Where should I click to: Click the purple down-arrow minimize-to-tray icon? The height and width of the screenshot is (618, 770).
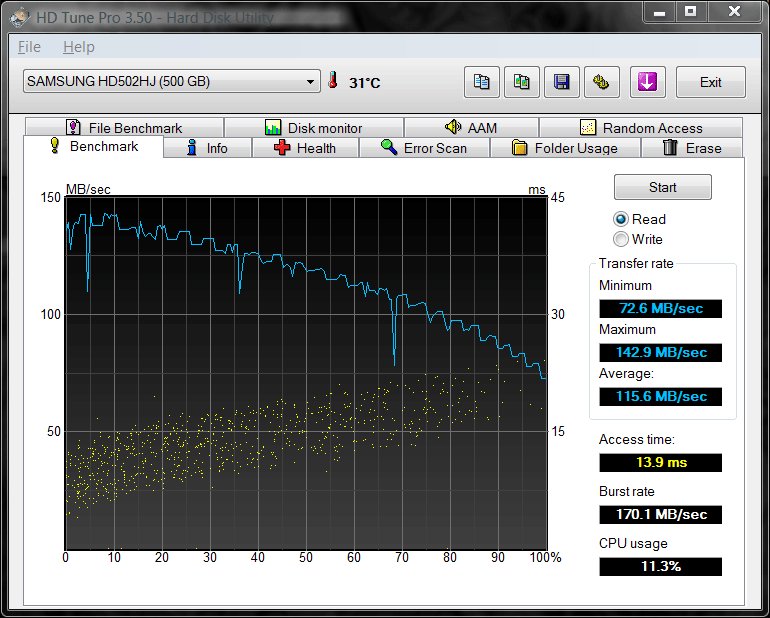pyautogui.click(x=647, y=82)
